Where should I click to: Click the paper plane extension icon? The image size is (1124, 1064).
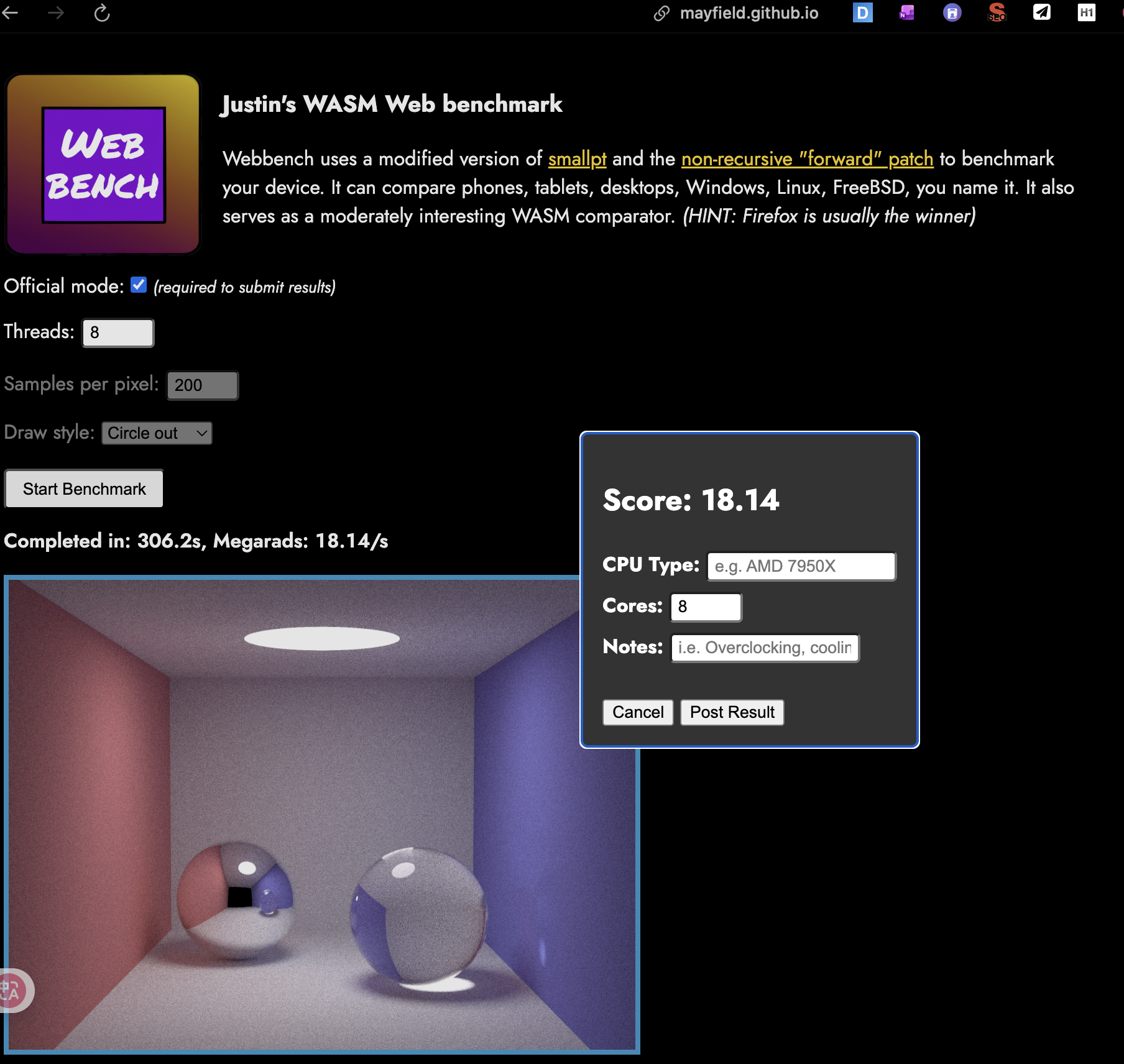click(x=1041, y=12)
